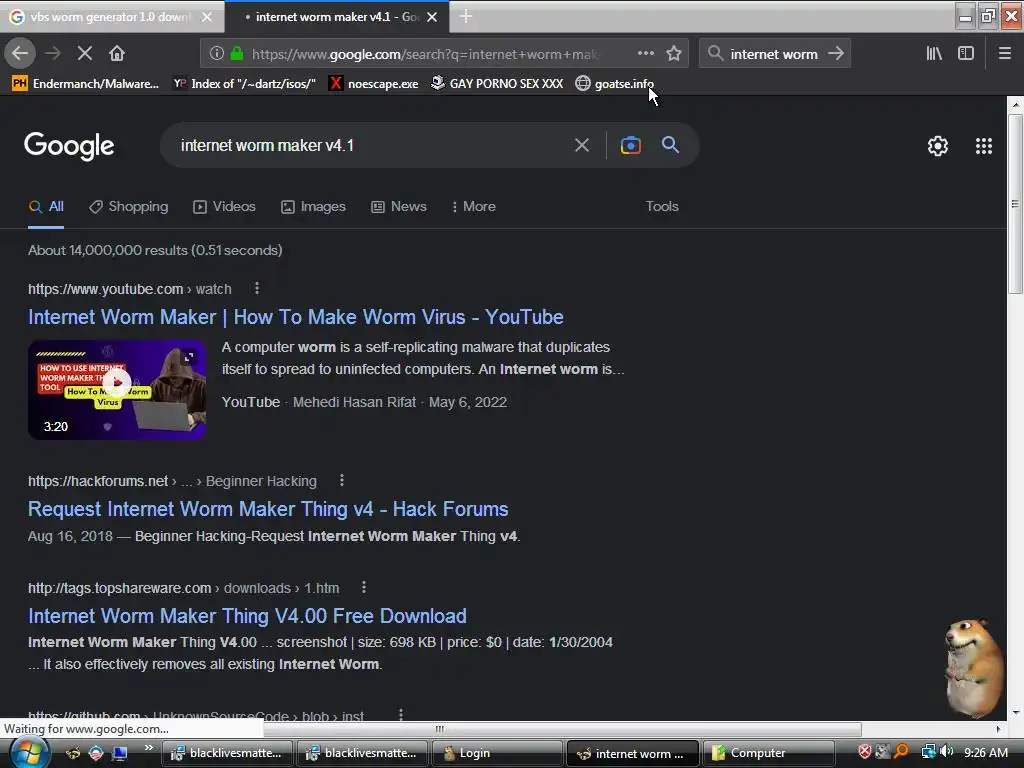Toggle the sidebar view icon
Image resolution: width=1024 pixels, height=768 pixels.
point(966,54)
